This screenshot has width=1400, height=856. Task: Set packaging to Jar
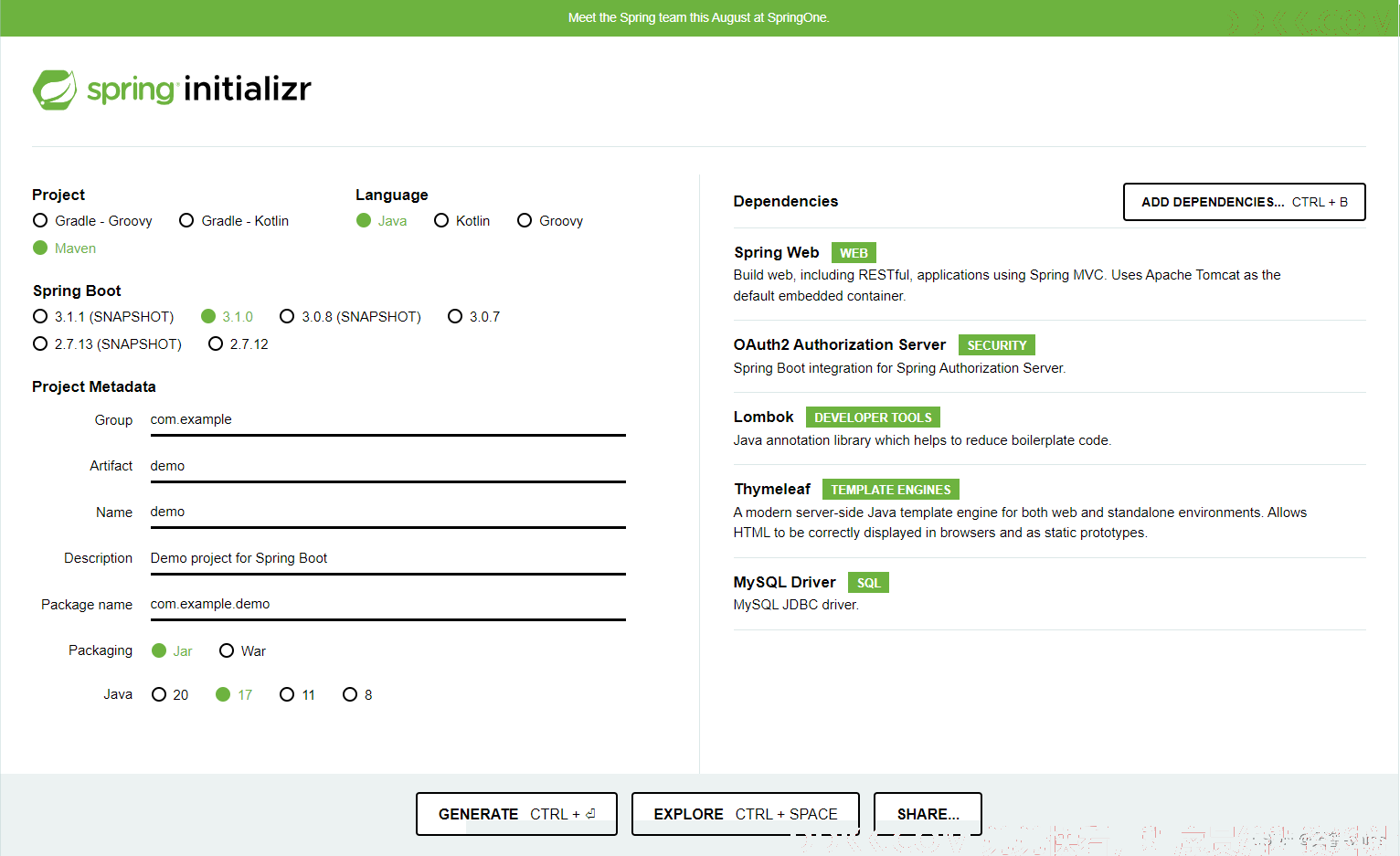point(172,651)
